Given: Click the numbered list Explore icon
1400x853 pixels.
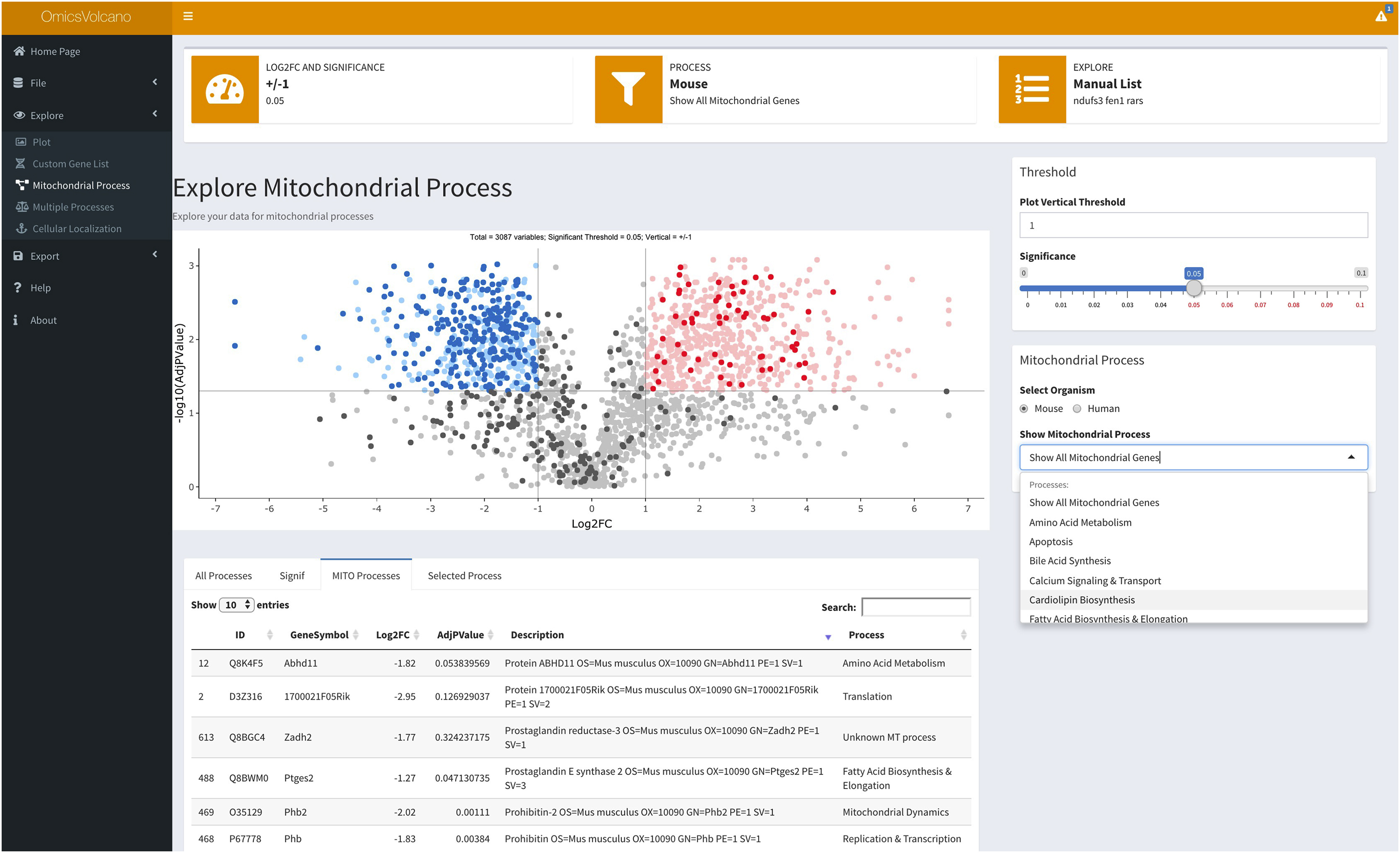Looking at the screenshot, I should pos(1032,89).
